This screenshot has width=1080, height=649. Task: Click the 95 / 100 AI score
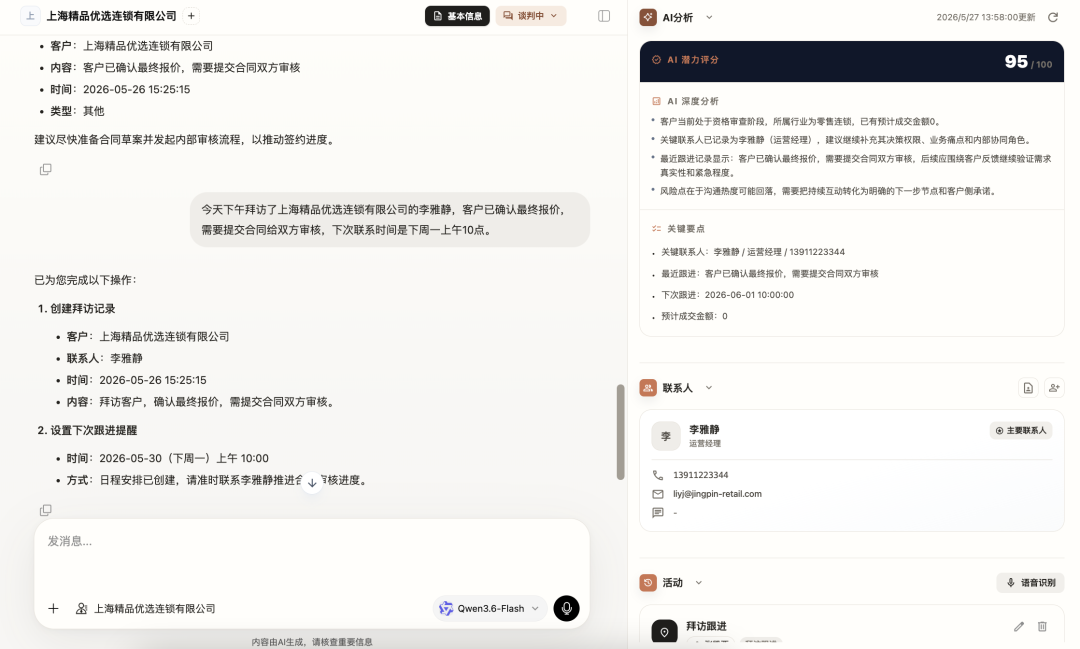tap(1028, 62)
